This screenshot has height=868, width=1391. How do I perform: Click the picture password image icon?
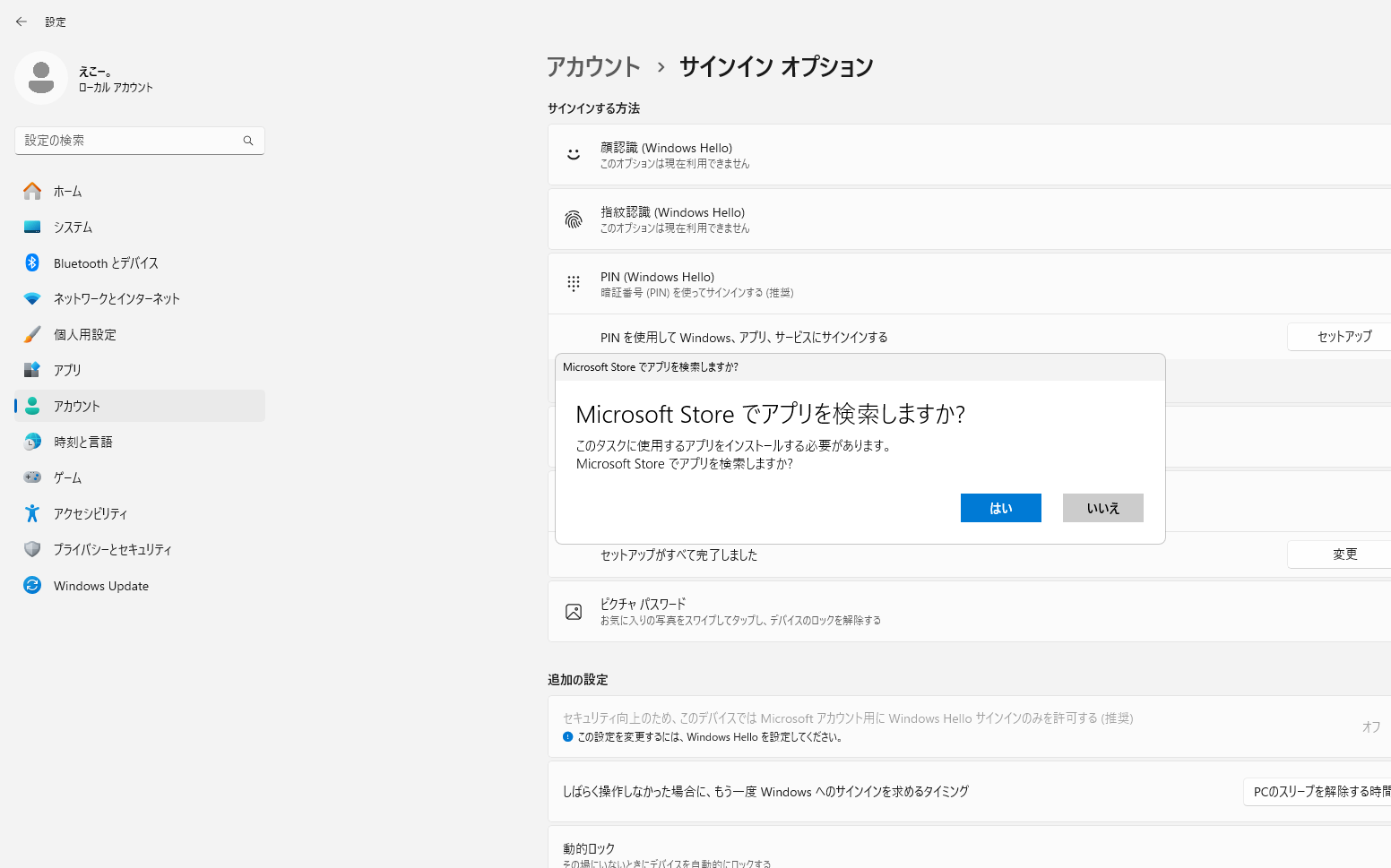574,612
